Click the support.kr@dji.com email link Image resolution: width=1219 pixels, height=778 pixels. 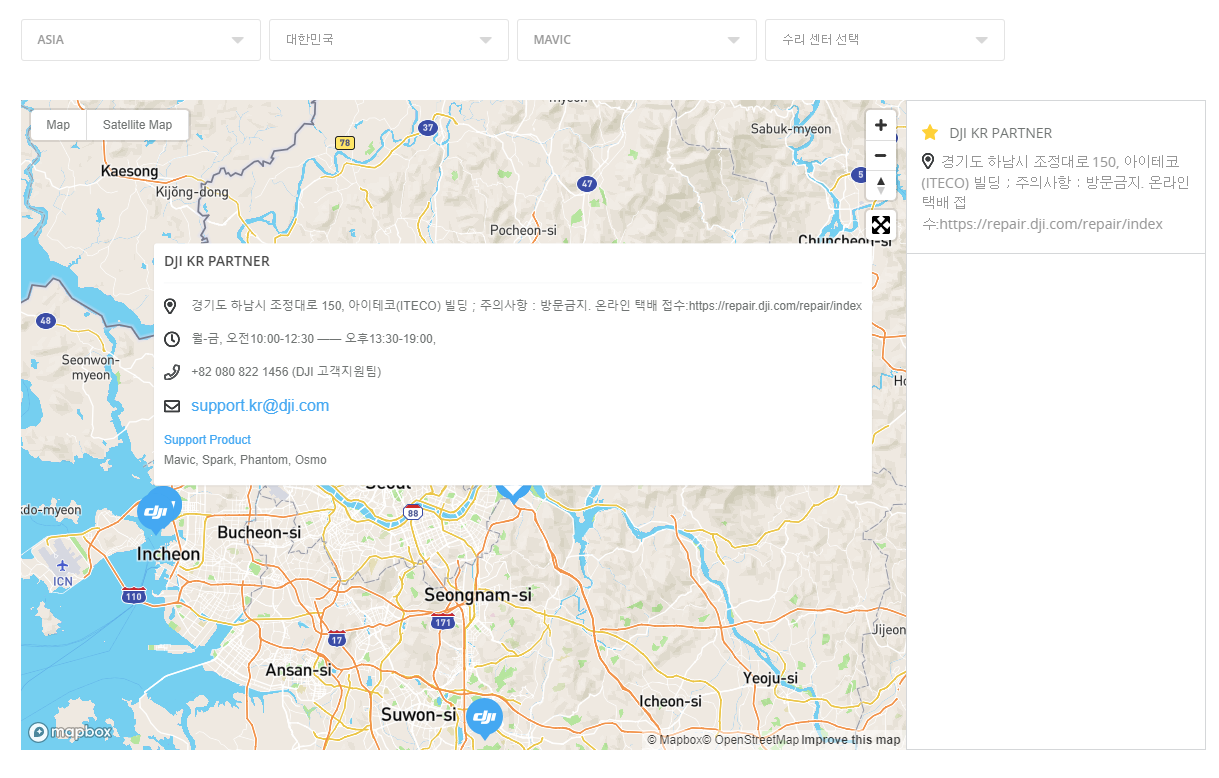click(x=260, y=406)
